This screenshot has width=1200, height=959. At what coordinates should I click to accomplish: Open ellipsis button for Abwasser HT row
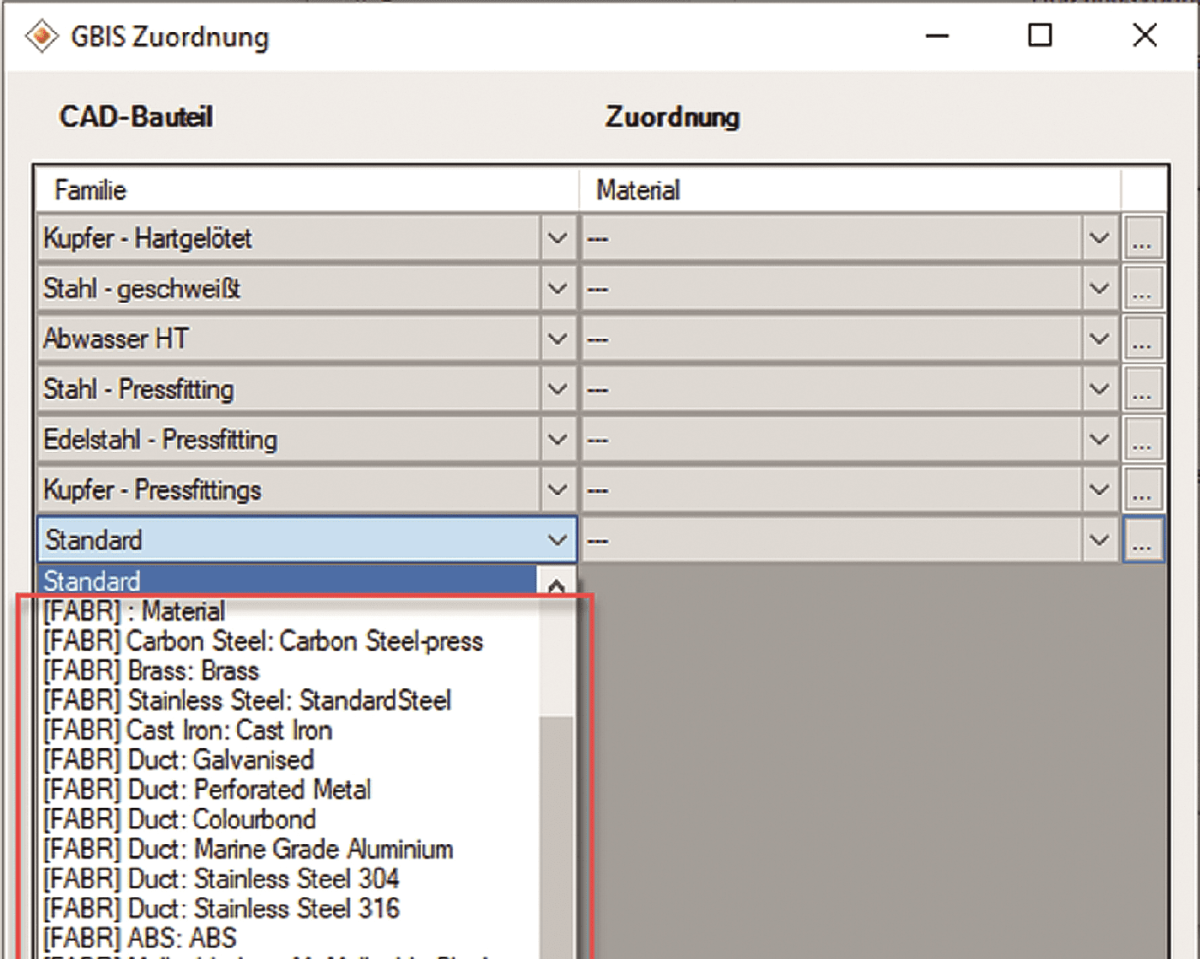tap(1143, 340)
